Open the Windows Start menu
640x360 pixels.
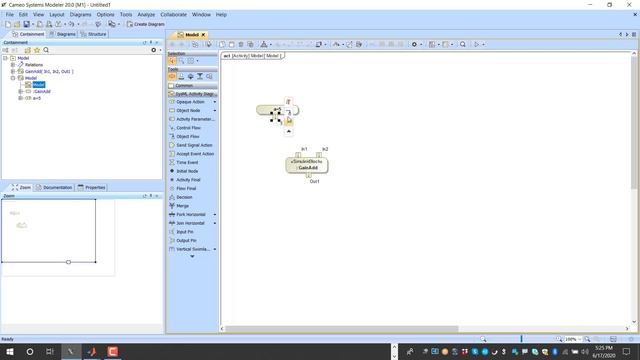point(10,351)
